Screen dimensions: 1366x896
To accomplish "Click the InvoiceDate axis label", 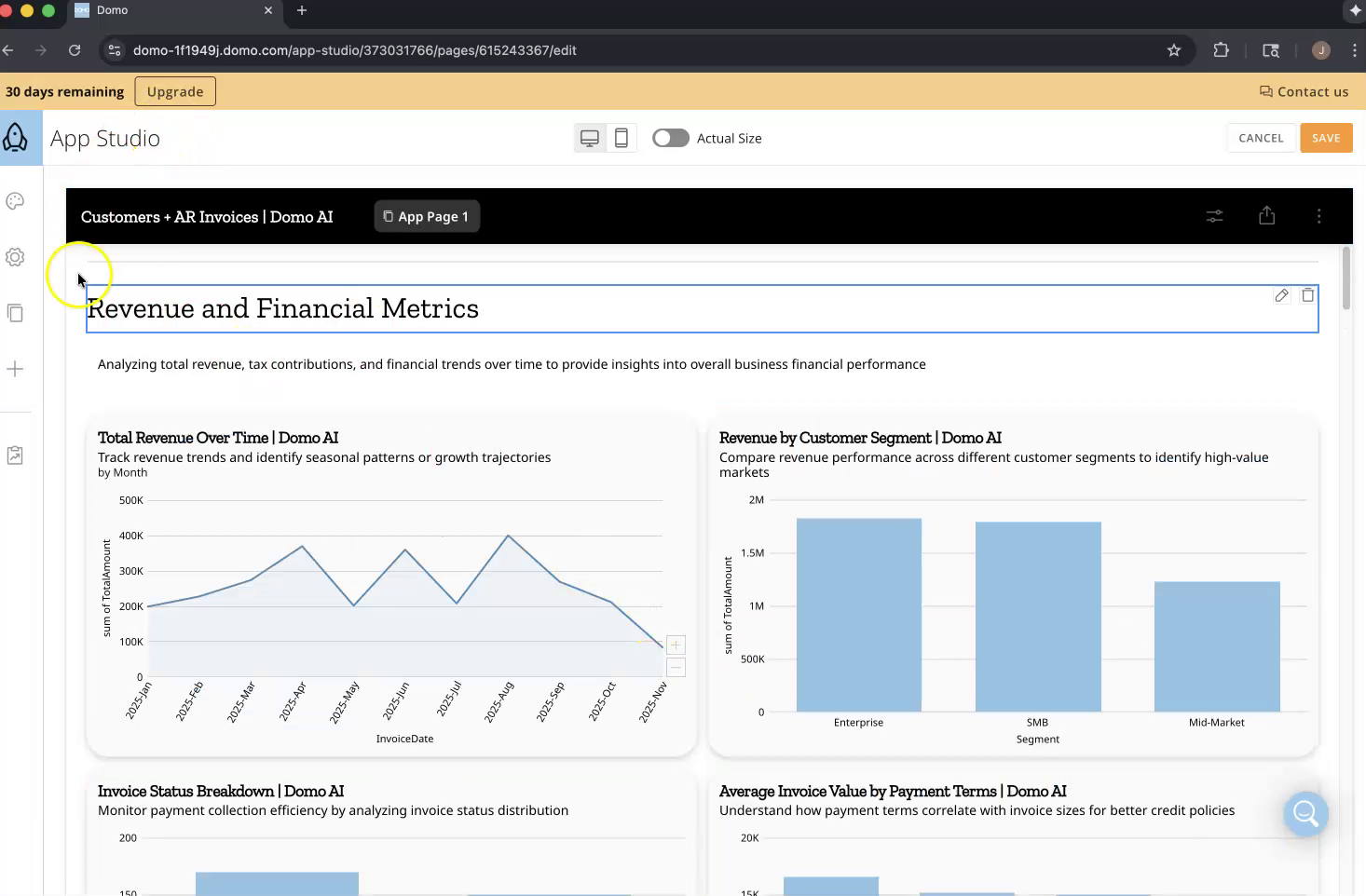I will 404,739.
